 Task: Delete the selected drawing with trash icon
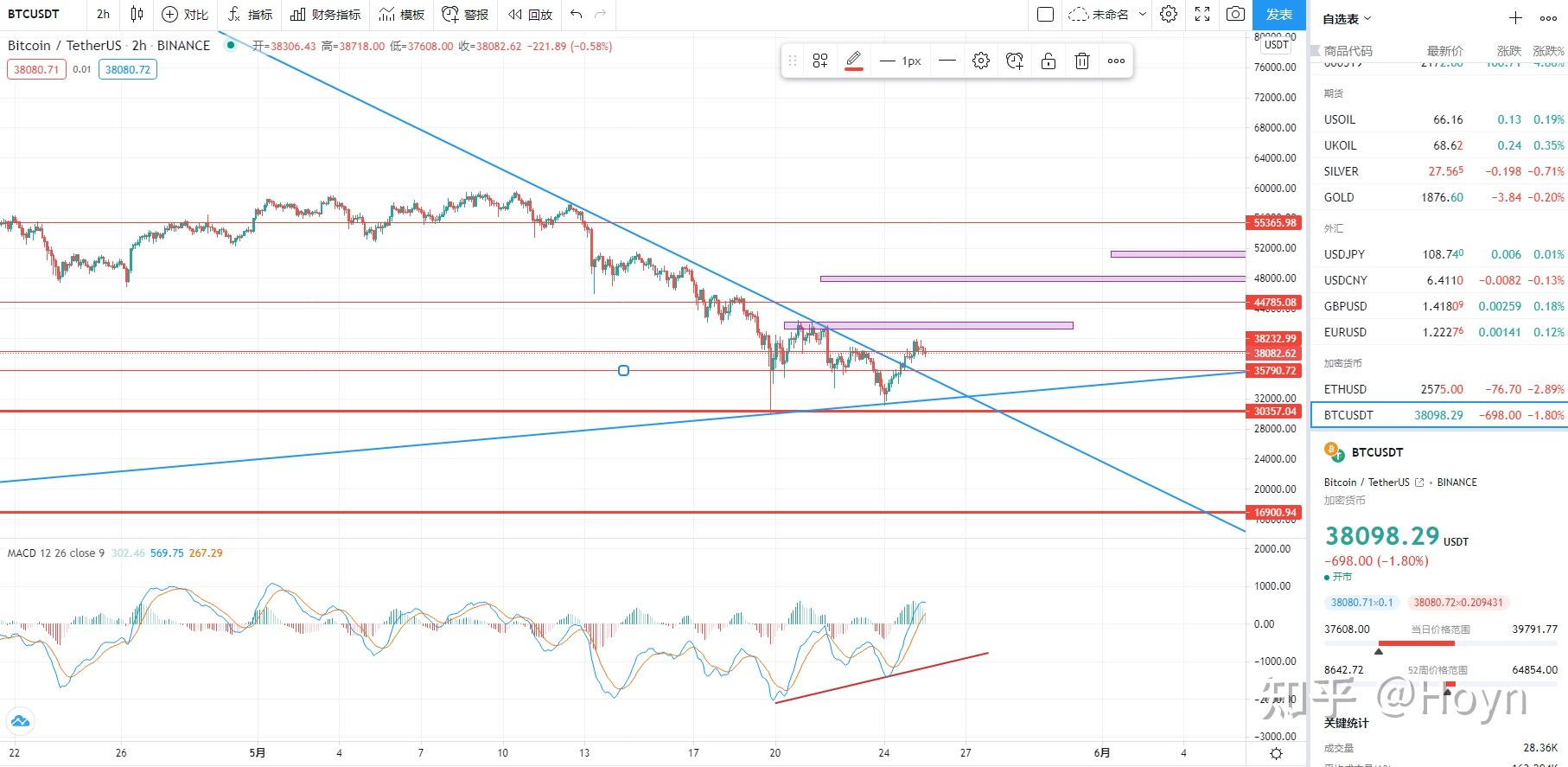pos(1082,61)
